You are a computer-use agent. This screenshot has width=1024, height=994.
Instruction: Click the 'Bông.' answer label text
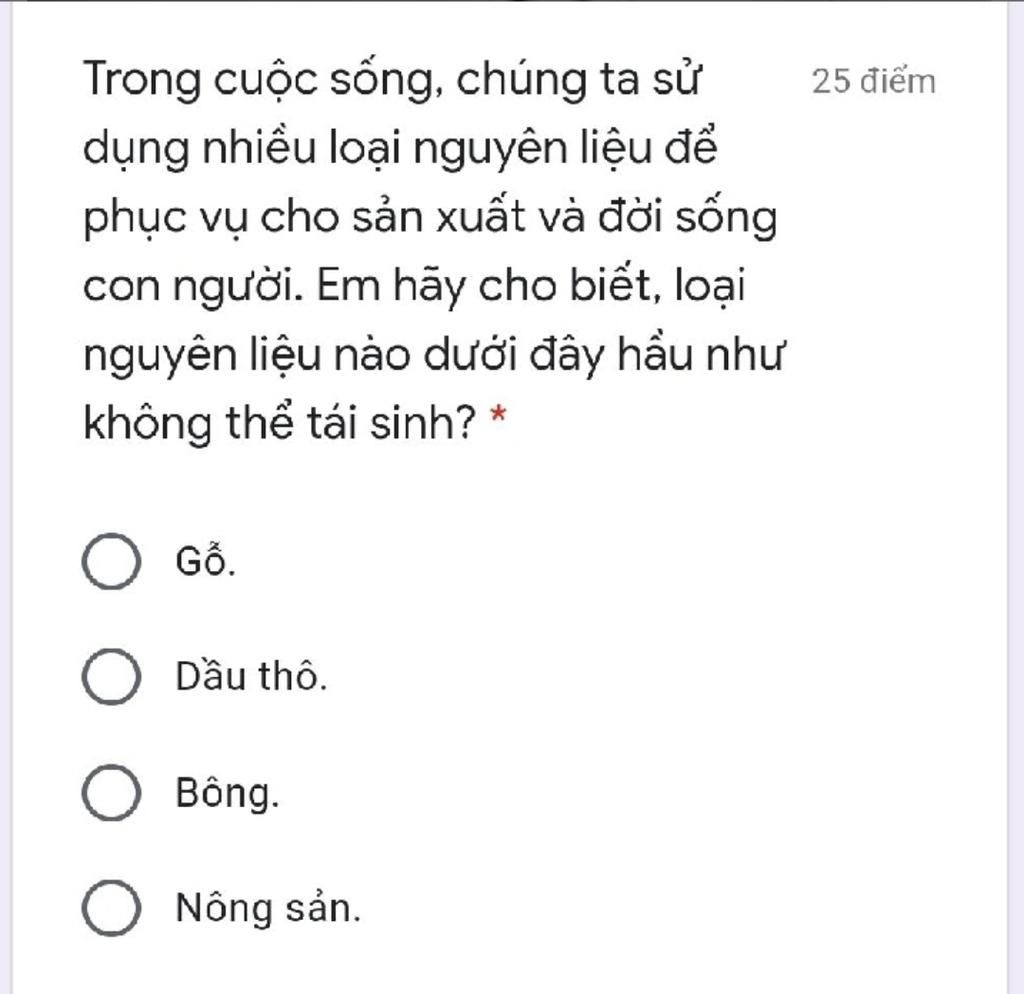click(227, 794)
